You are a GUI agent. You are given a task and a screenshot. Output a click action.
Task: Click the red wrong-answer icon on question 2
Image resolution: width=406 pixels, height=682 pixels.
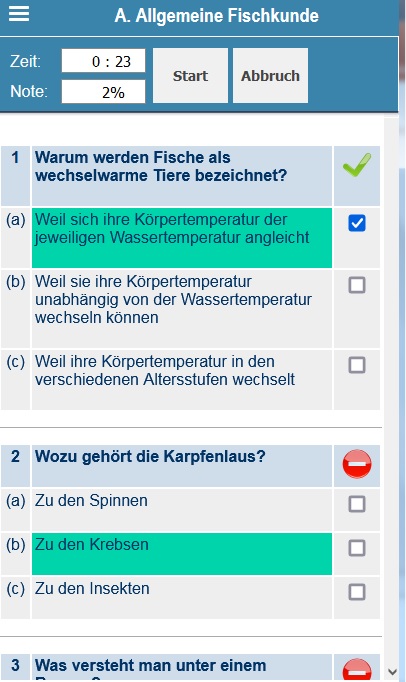click(357, 464)
